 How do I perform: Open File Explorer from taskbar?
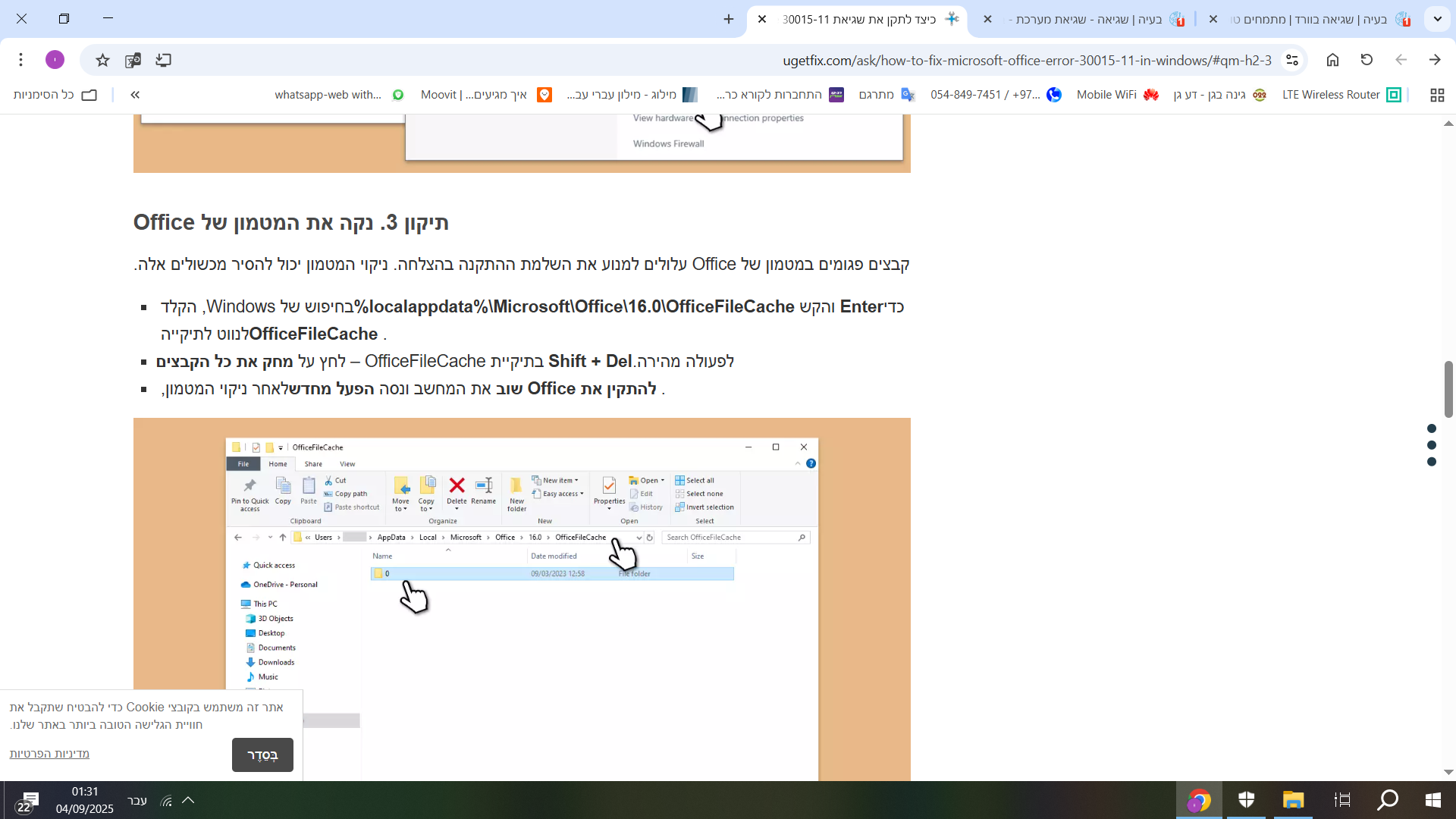[x=1293, y=800]
